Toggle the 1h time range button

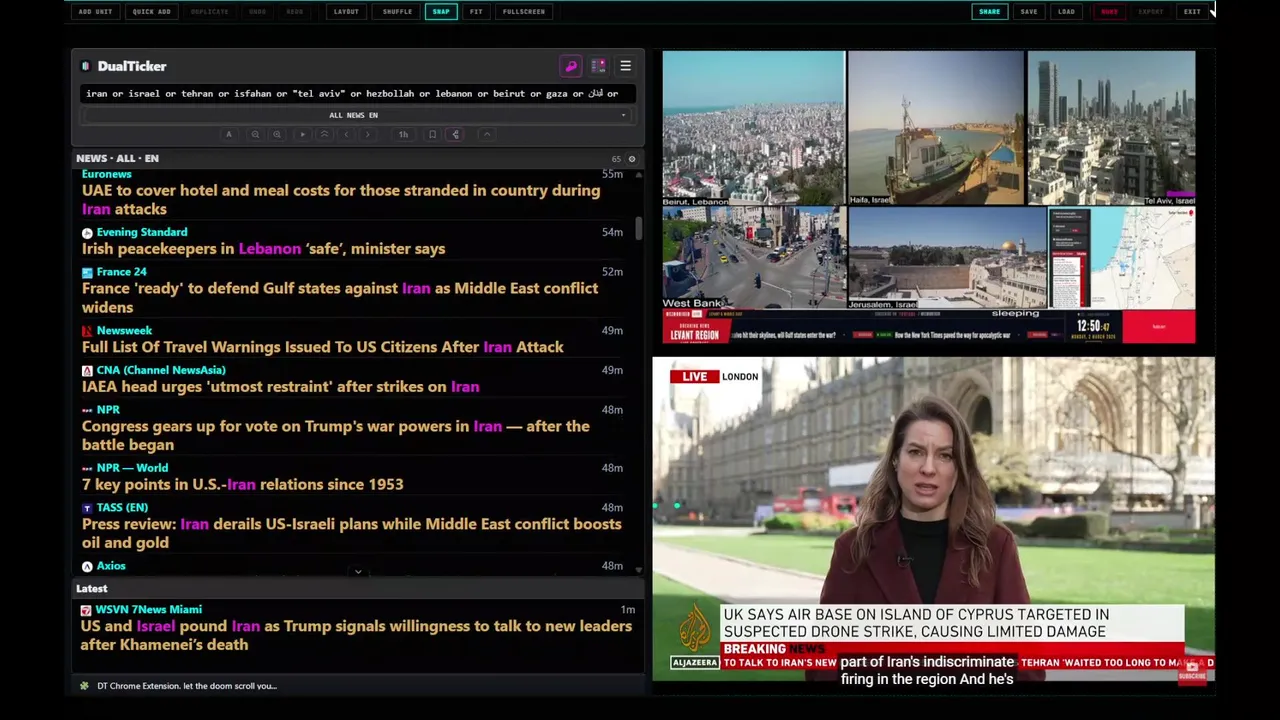(403, 134)
